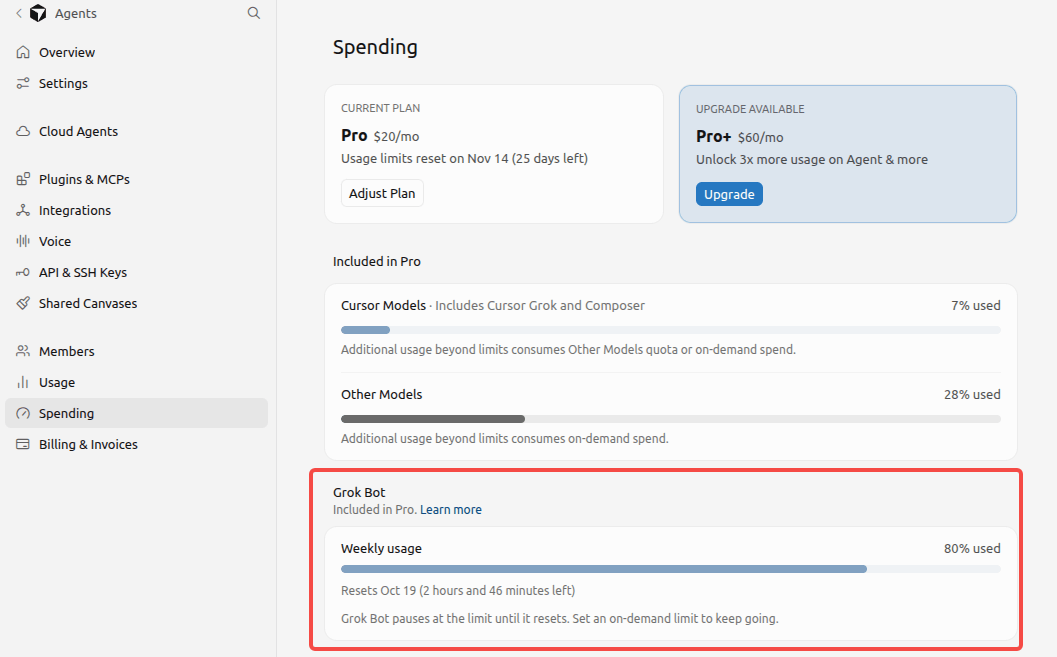Click "Grok Bot pauses at the limit" note

click(x=560, y=619)
